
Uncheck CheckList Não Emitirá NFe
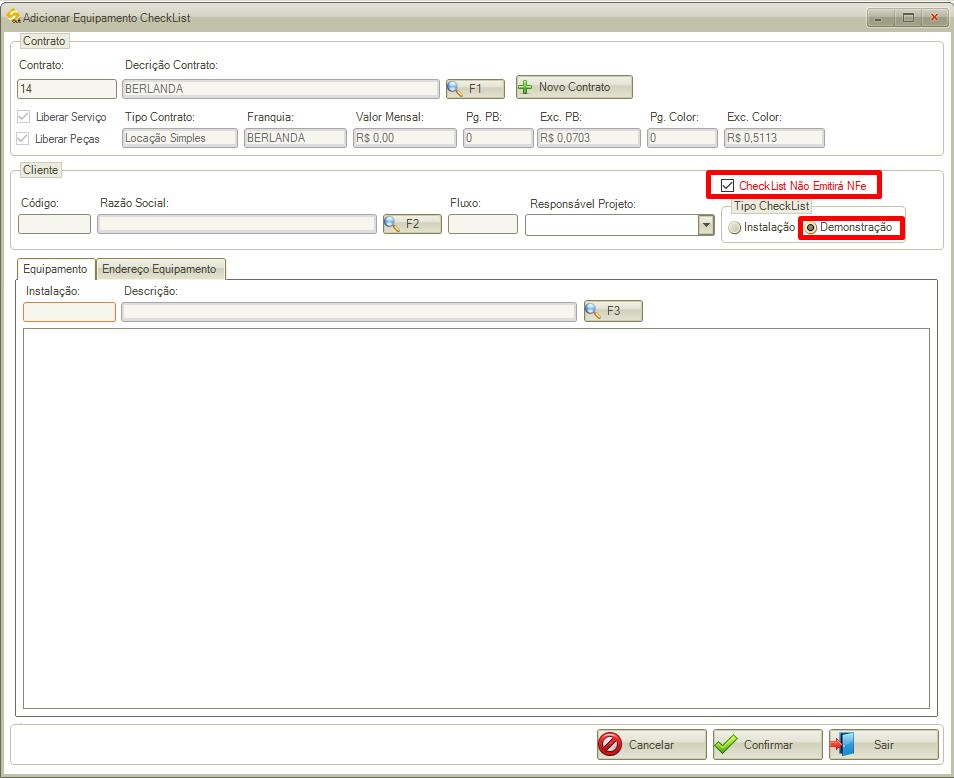[727, 186]
